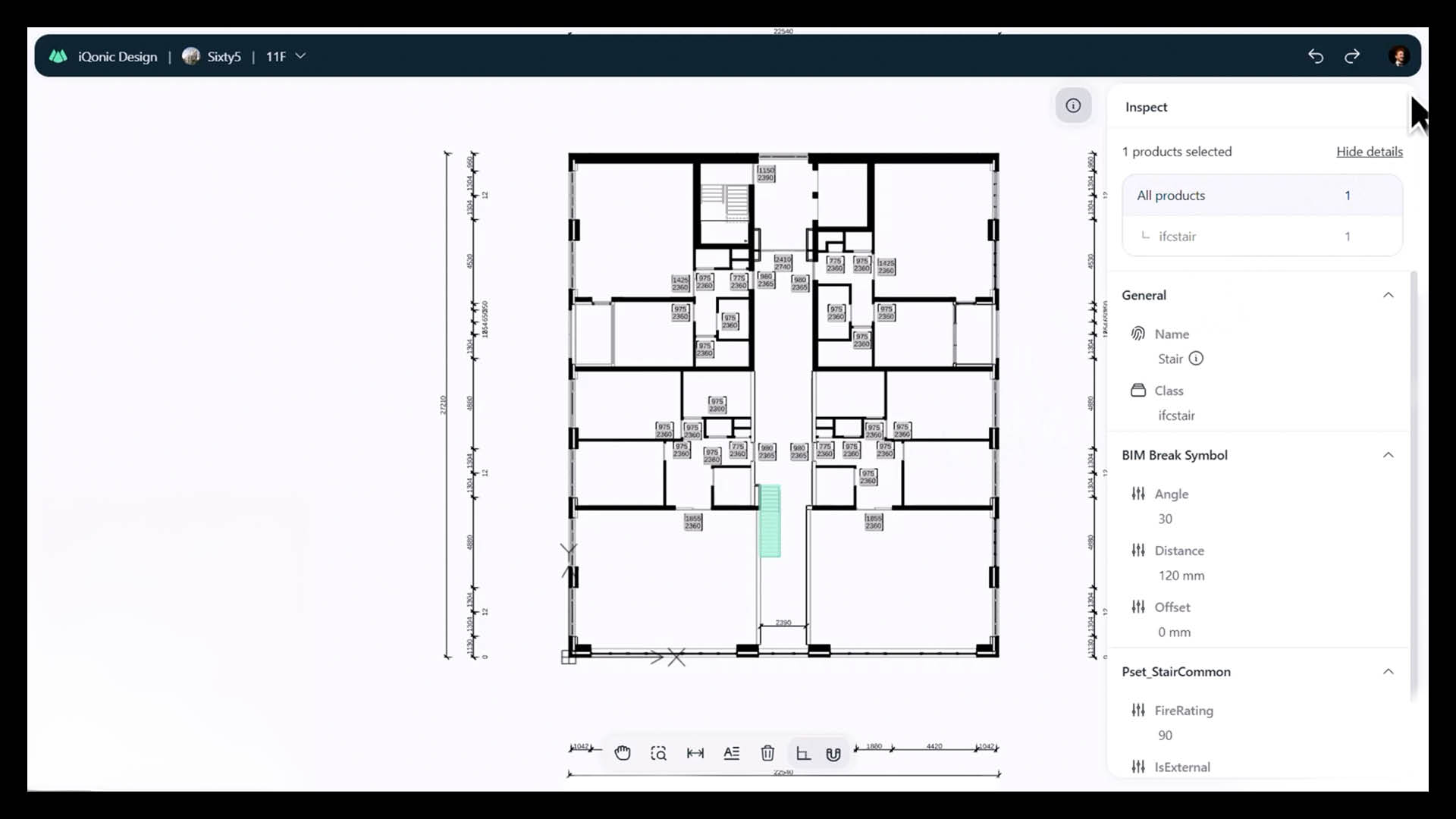Open the user profile avatar
The height and width of the screenshot is (819, 1456).
tap(1399, 56)
